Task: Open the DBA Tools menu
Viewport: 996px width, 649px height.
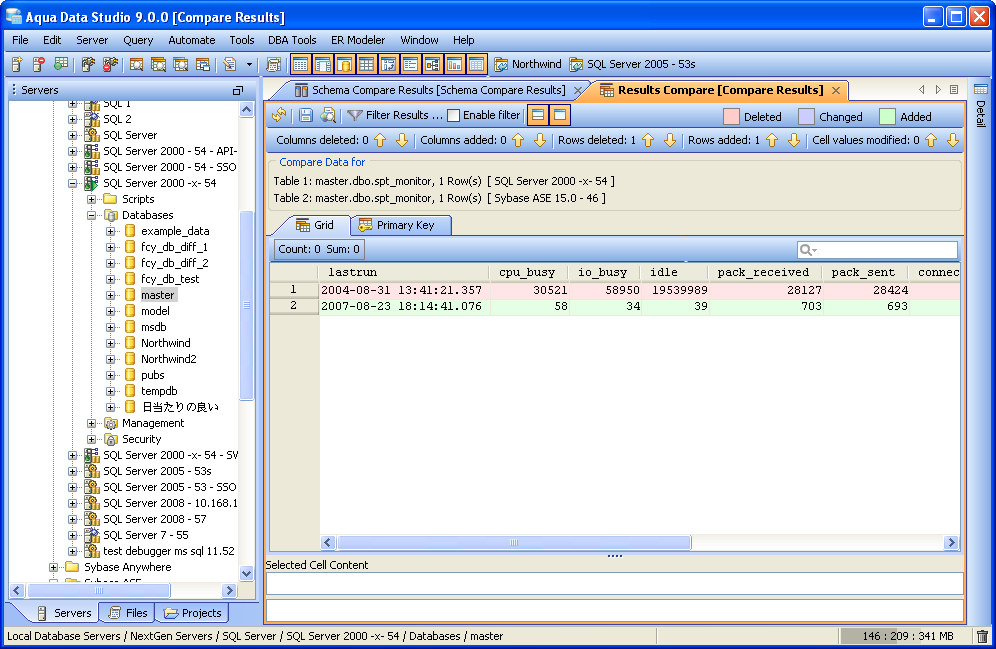Action: click(292, 40)
